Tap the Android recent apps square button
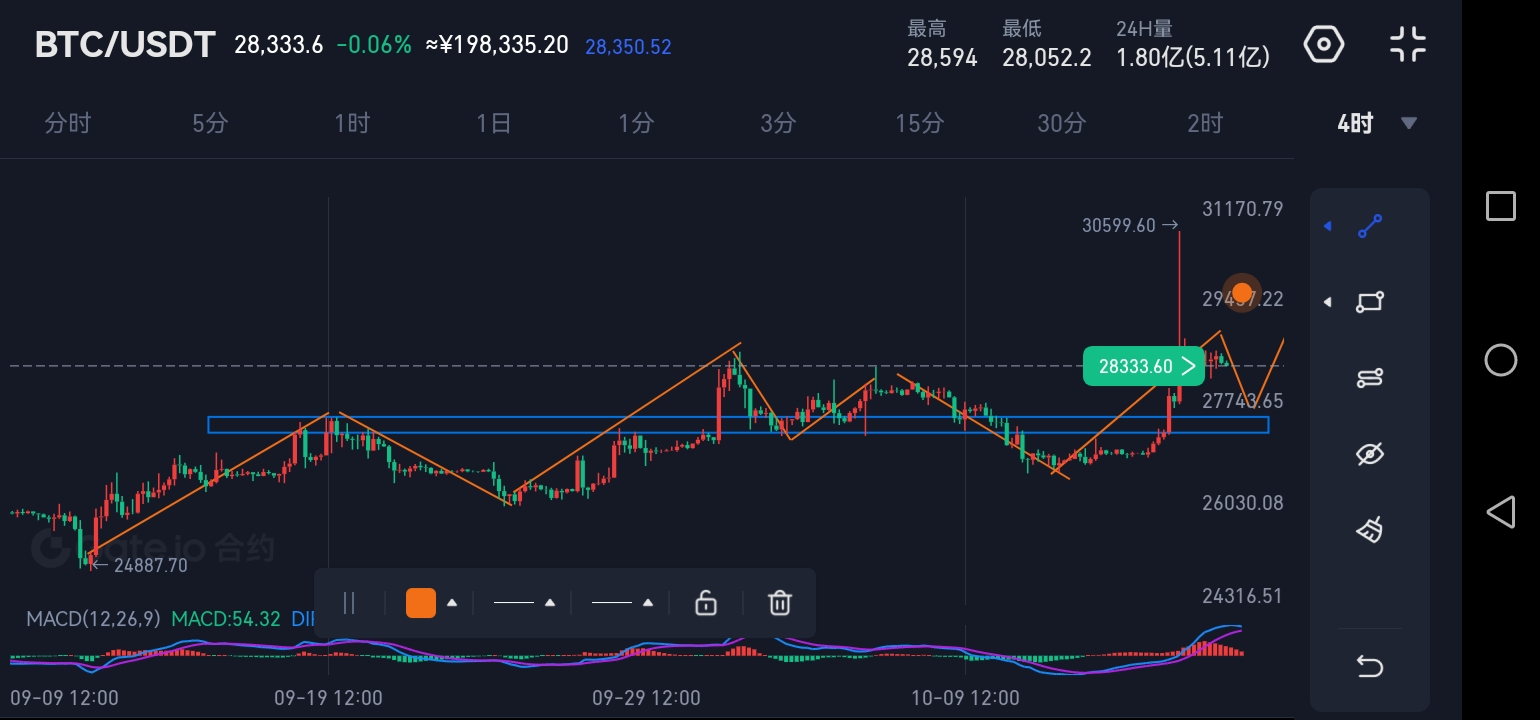 point(1501,206)
